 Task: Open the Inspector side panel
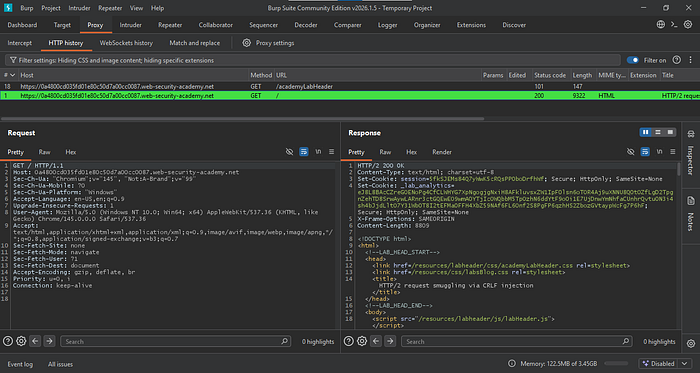[x=691, y=153]
